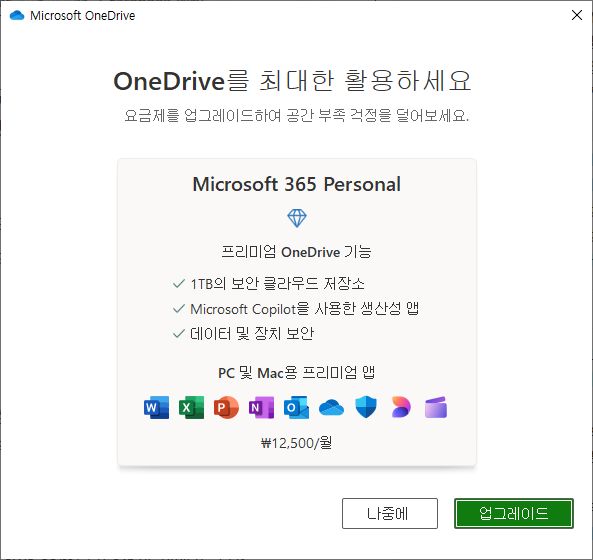The width and height of the screenshot is (593, 560).
Task: Click the Microsoft OneDrive window title text
Action: [x=82, y=16]
